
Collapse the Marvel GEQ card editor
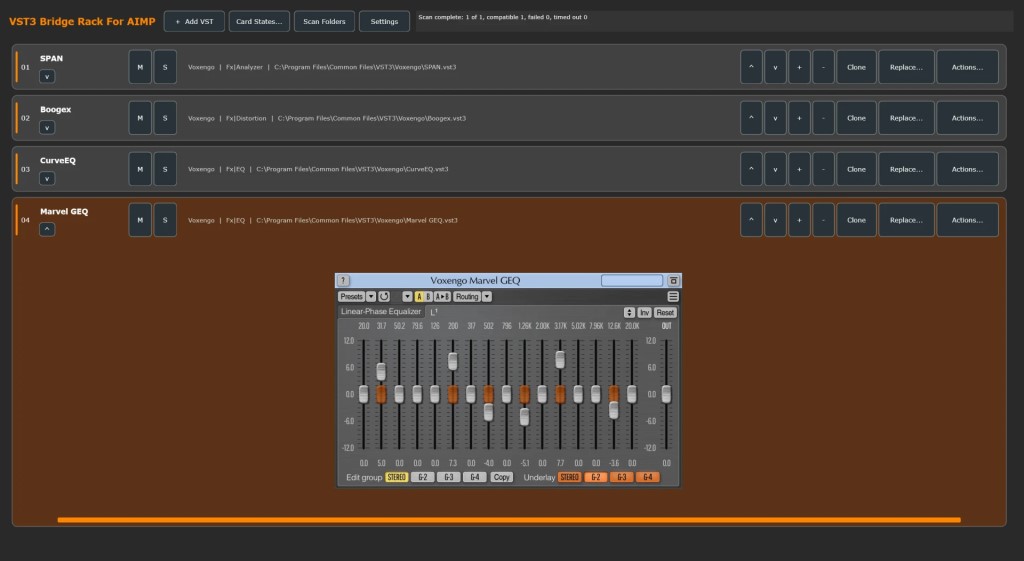[x=47, y=229]
